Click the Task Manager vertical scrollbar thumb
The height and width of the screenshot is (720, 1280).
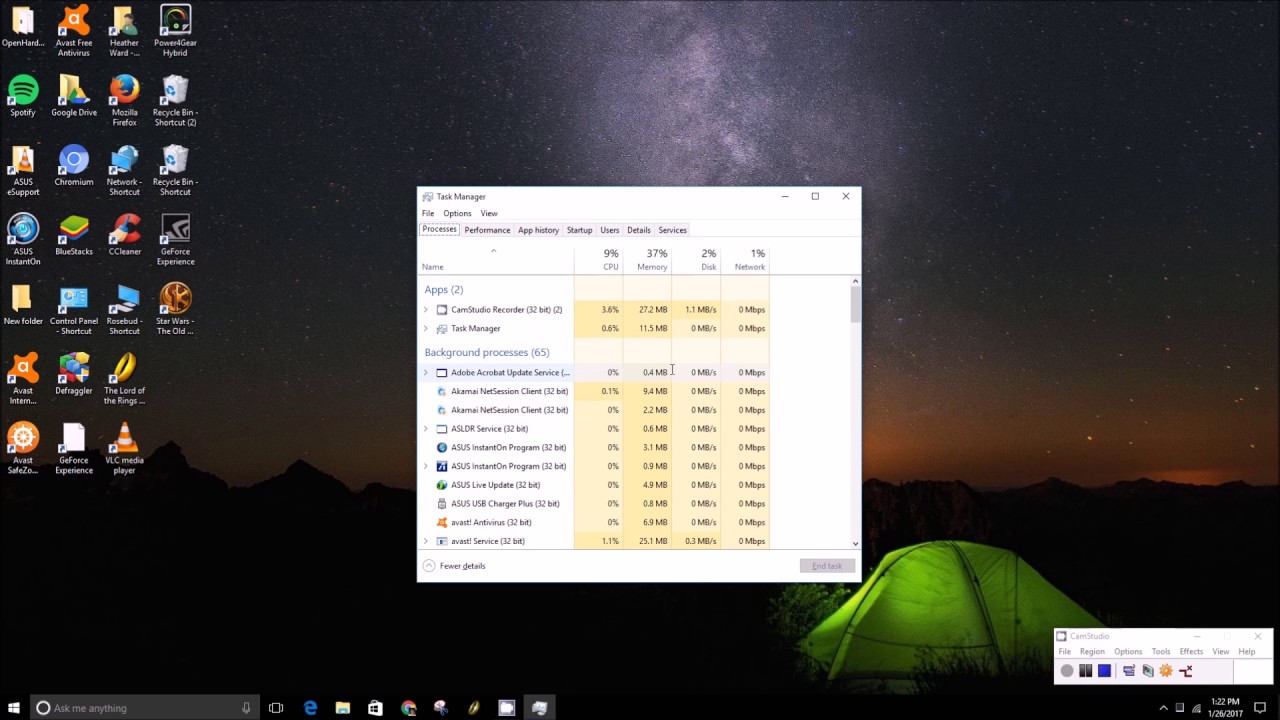pyautogui.click(x=855, y=303)
